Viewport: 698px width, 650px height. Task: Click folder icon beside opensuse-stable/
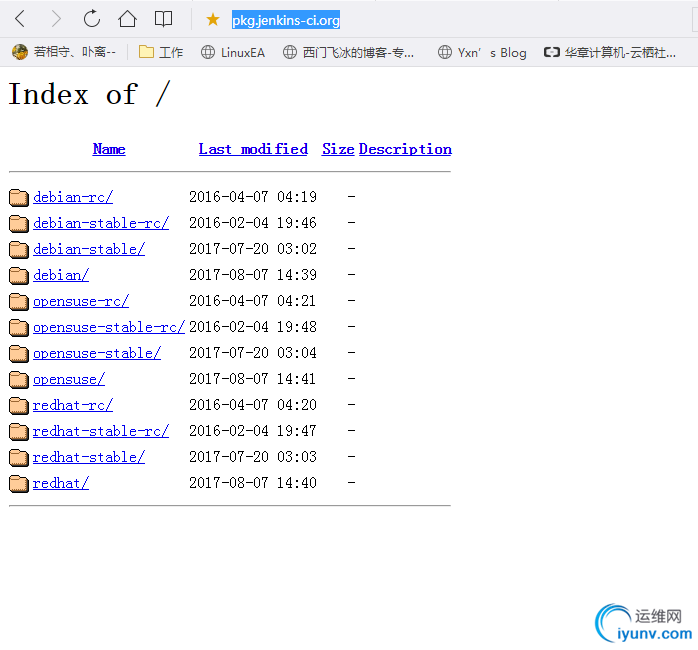coord(19,354)
